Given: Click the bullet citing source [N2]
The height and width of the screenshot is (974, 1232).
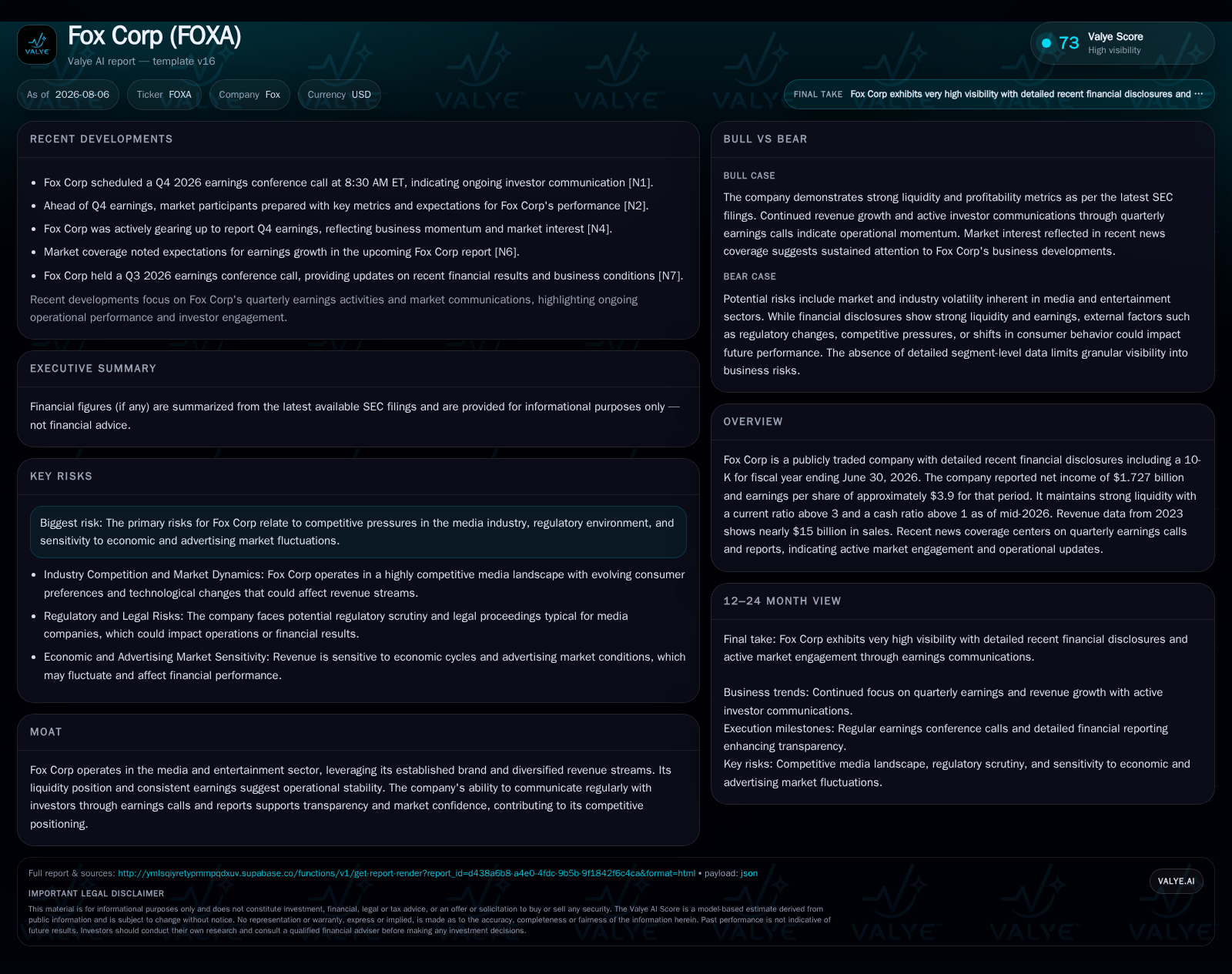Looking at the screenshot, I should (x=346, y=206).
